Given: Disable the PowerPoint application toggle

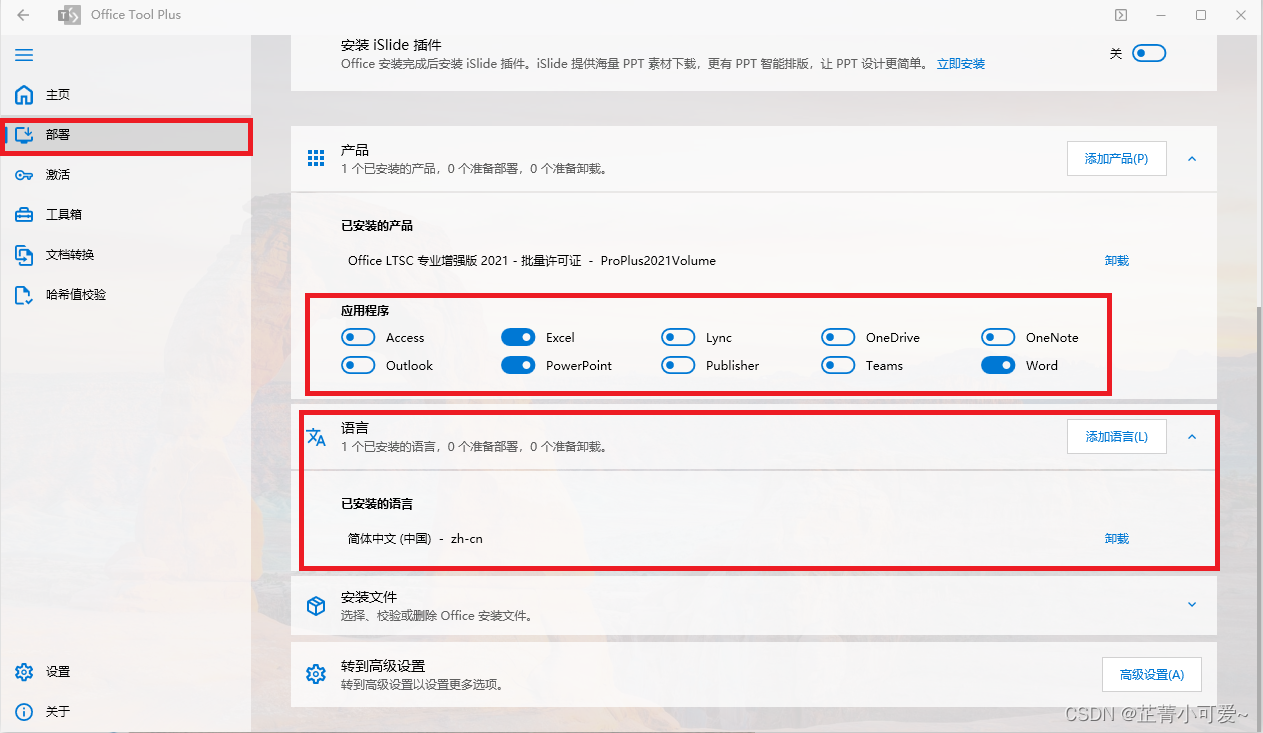Looking at the screenshot, I should tap(518, 366).
